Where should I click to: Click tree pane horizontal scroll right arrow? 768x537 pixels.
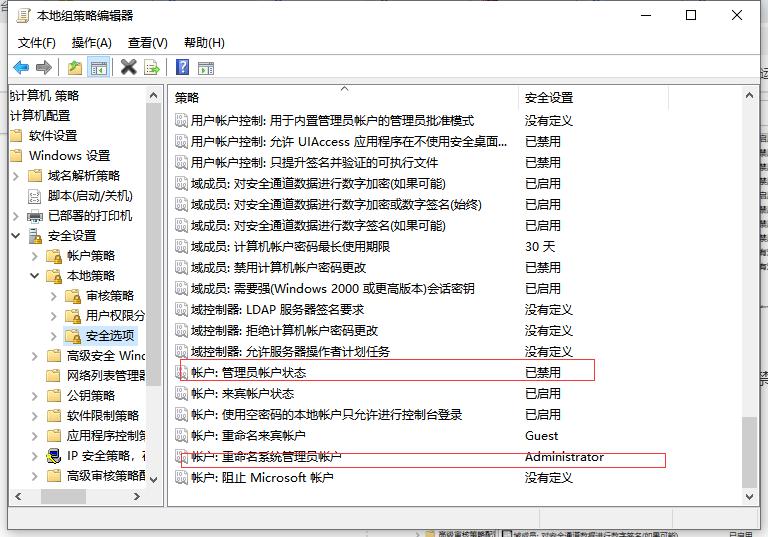[137, 496]
